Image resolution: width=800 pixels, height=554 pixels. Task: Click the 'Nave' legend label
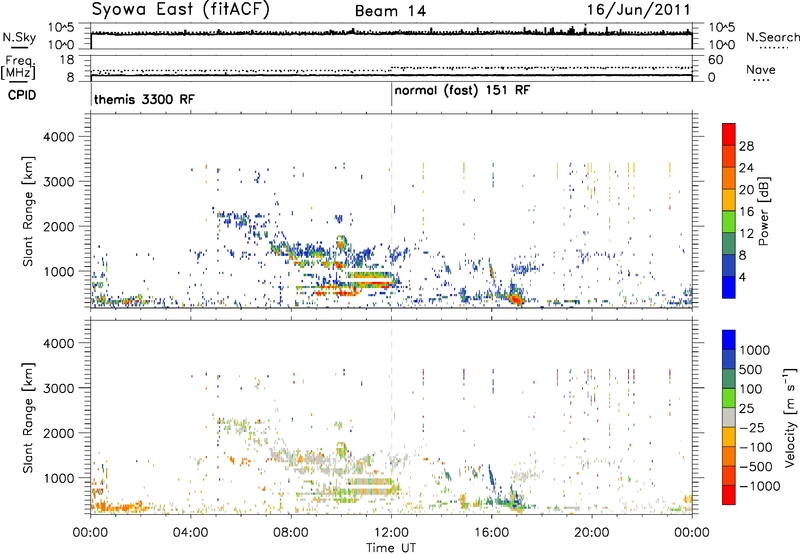tap(761, 69)
